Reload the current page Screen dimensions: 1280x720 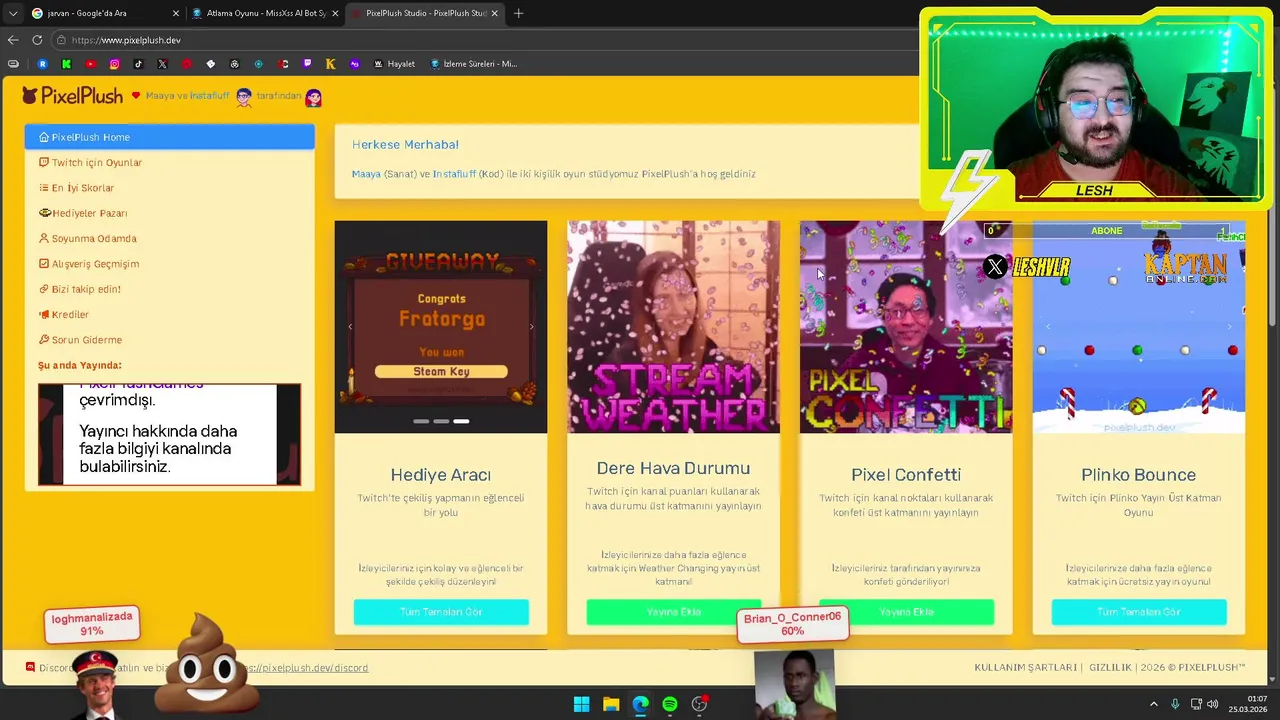click(x=37, y=40)
